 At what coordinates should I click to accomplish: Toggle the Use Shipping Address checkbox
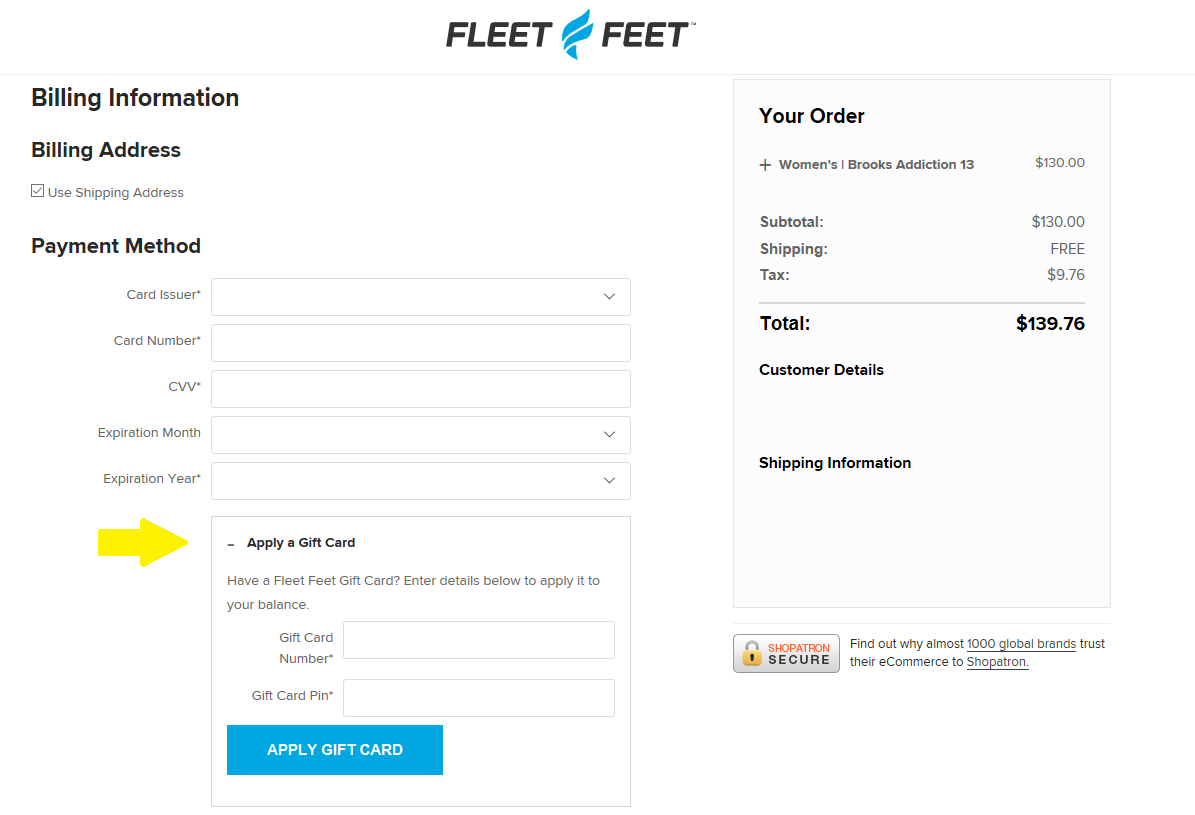38,191
